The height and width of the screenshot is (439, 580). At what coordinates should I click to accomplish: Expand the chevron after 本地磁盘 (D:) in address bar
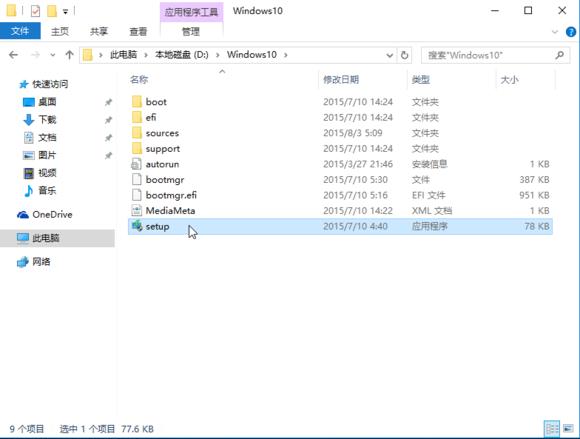coord(218,55)
